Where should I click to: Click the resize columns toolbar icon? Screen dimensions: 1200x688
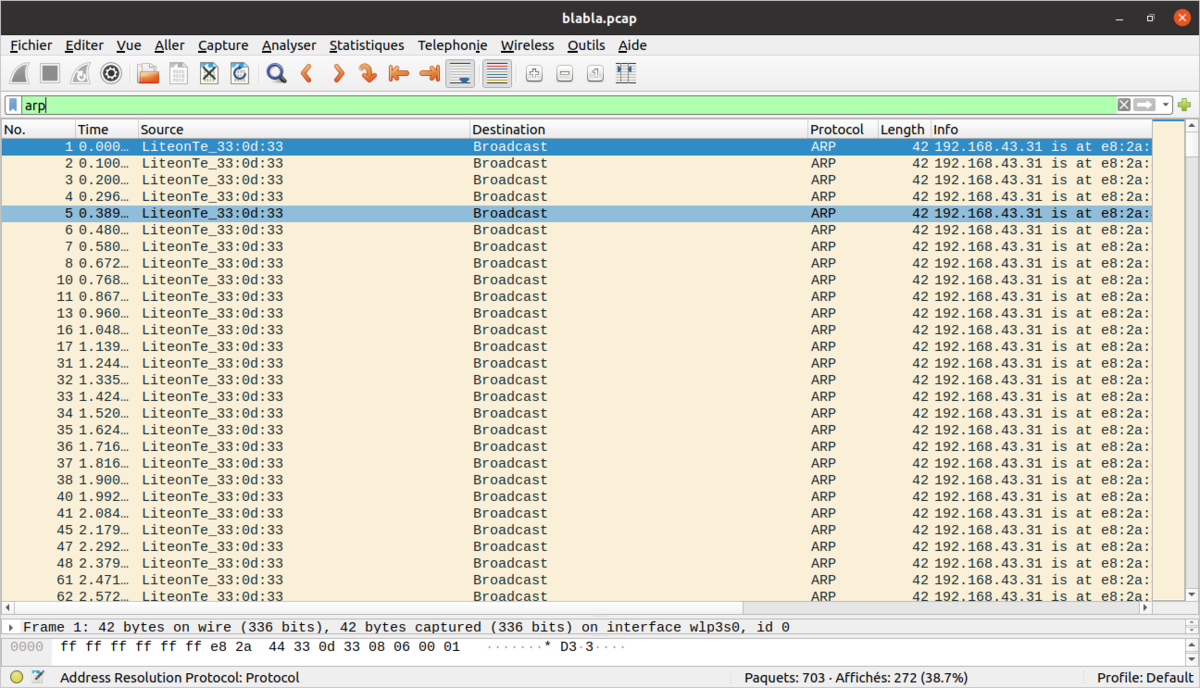coord(626,73)
